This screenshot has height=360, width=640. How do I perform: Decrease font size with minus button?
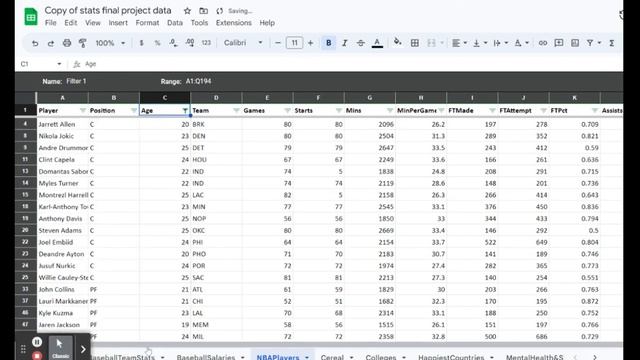pyautogui.click(x=278, y=43)
